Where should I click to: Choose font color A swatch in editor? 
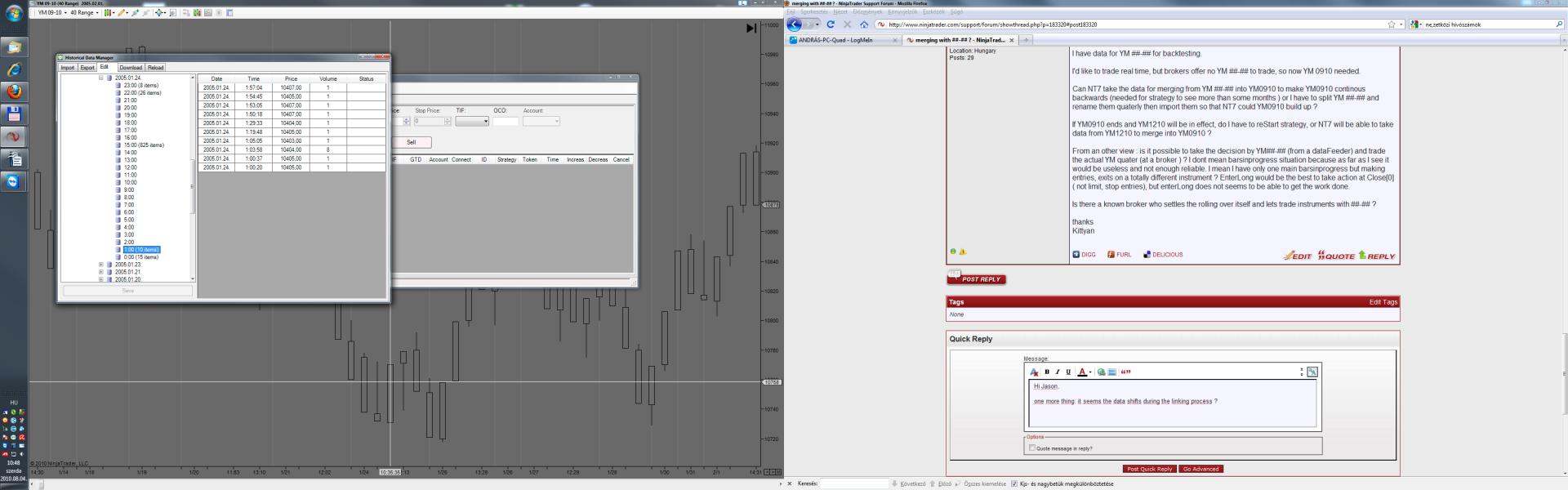1082,372
